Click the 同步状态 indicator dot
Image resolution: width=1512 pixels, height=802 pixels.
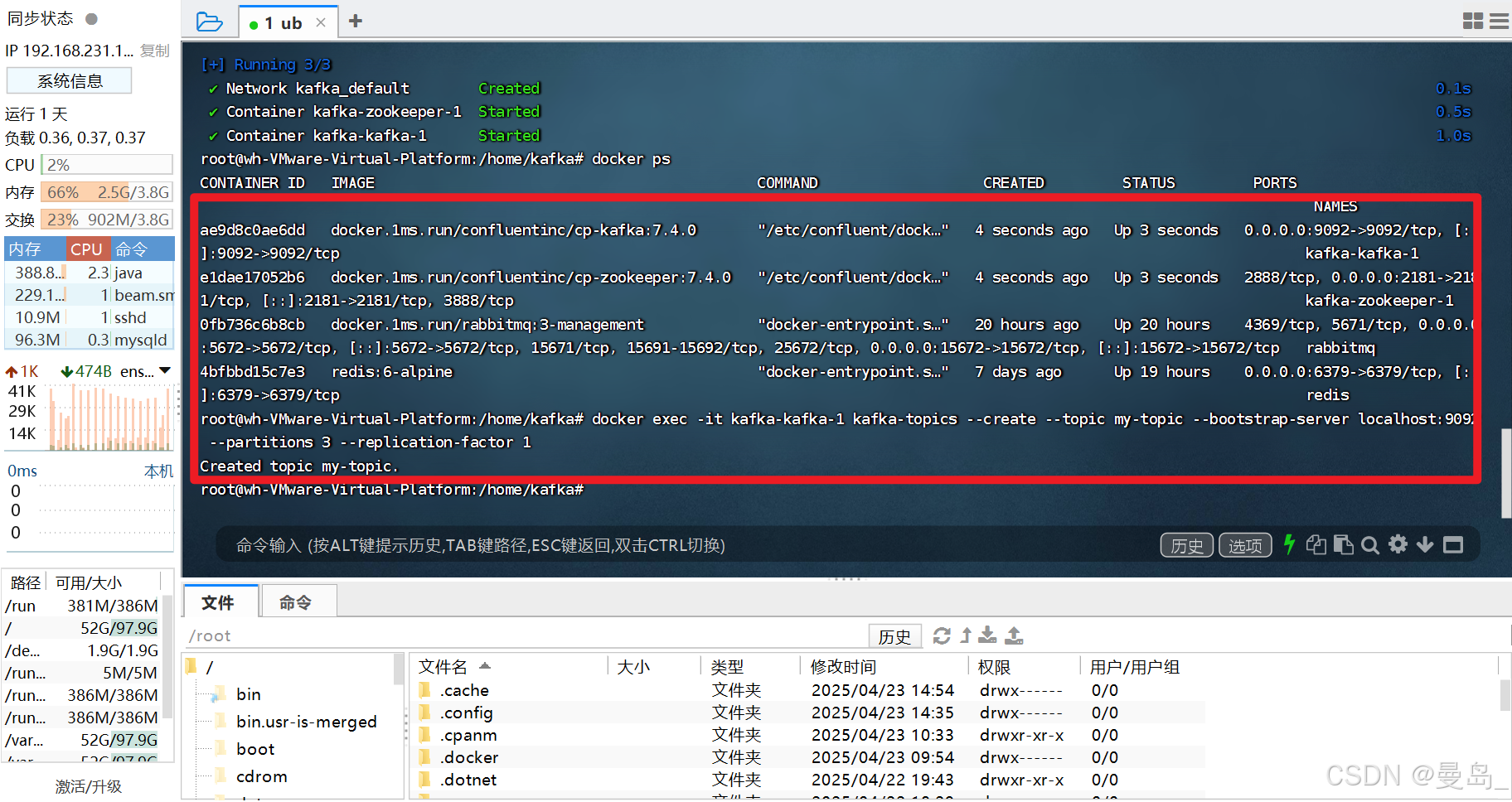pyautogui.click(x=92, y=18)
